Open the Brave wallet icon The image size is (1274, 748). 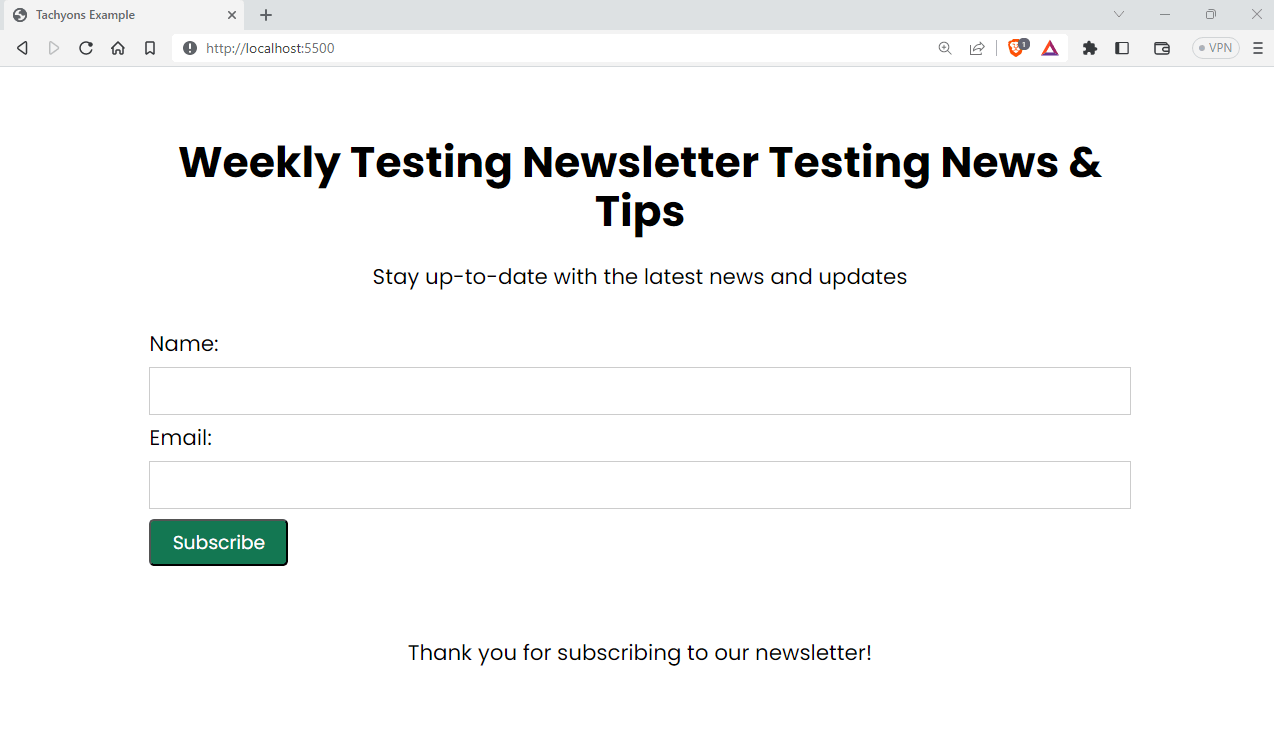(x=1162, y=48)
